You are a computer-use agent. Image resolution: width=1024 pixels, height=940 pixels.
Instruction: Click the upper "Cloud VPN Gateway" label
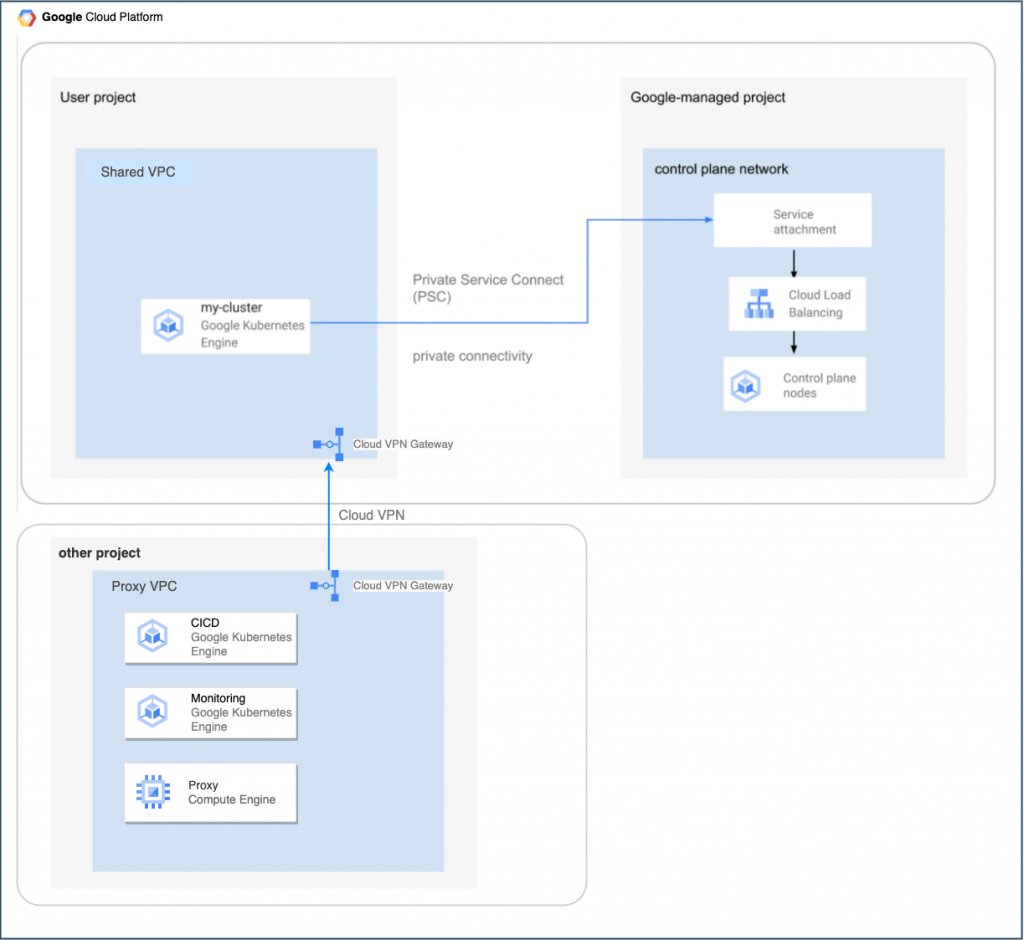coord(403,444)
